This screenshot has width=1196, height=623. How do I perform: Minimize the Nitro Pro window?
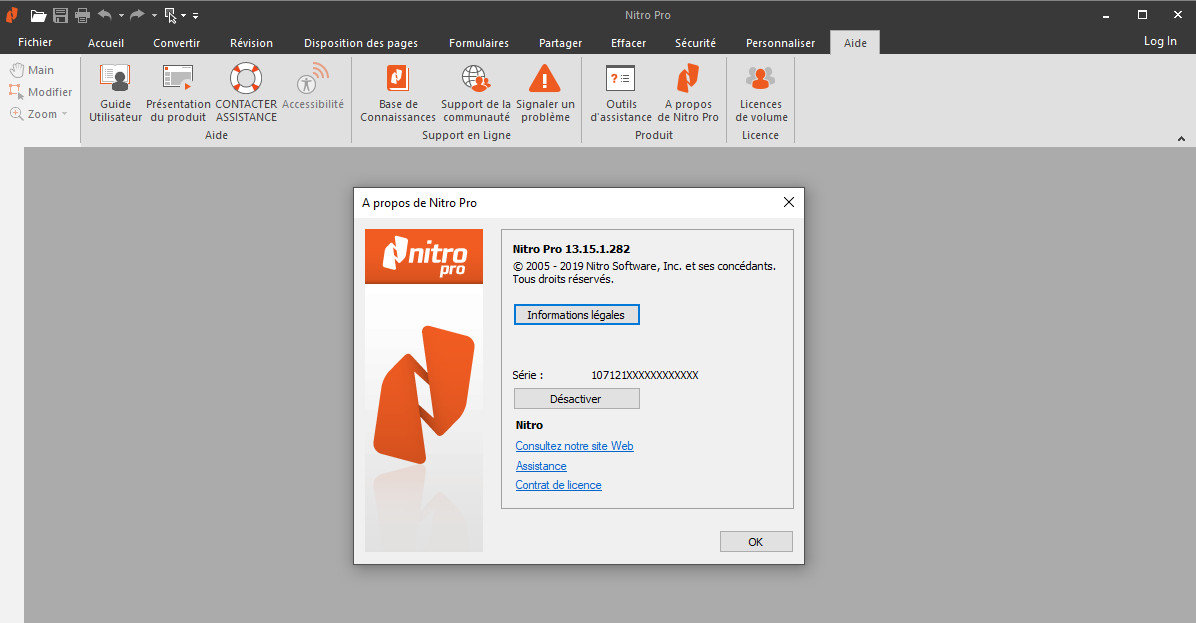[x=1106, y=15]
